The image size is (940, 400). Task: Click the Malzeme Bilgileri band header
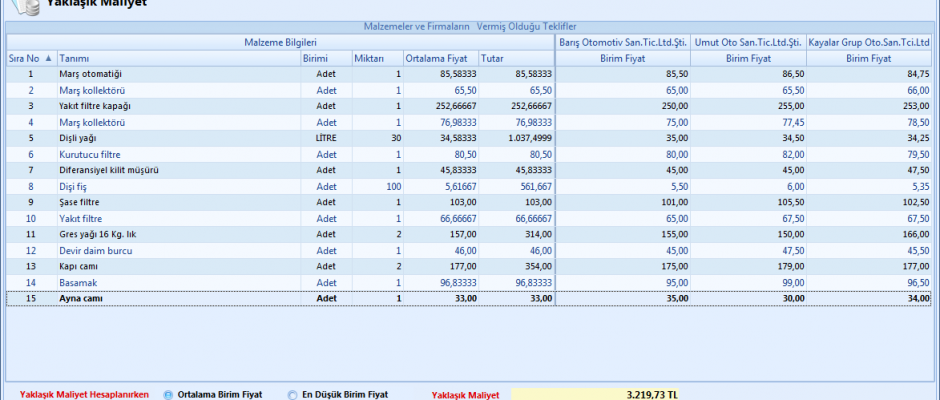click(280, 42)
